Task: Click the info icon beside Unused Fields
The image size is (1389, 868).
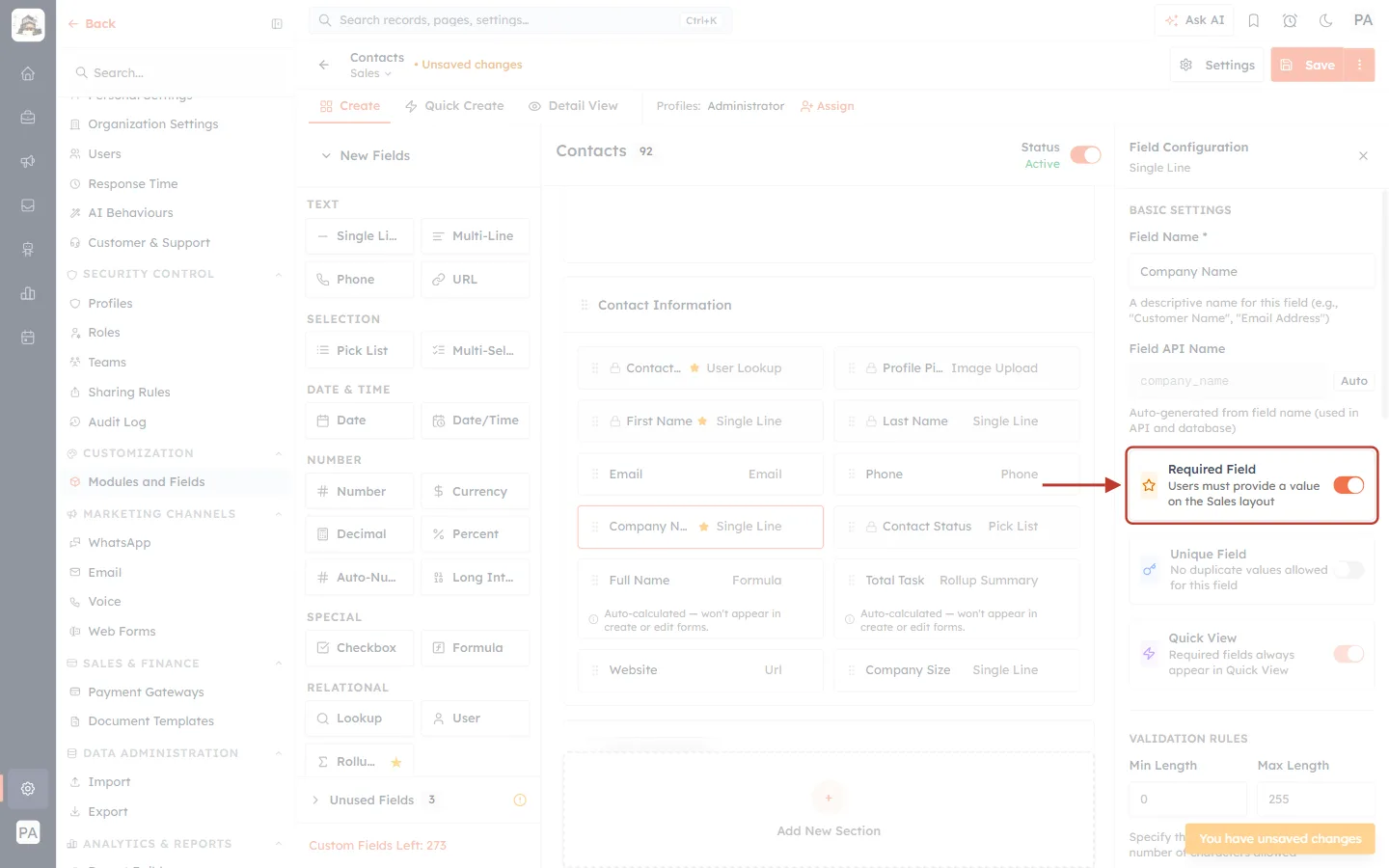Action: (520, 800)
